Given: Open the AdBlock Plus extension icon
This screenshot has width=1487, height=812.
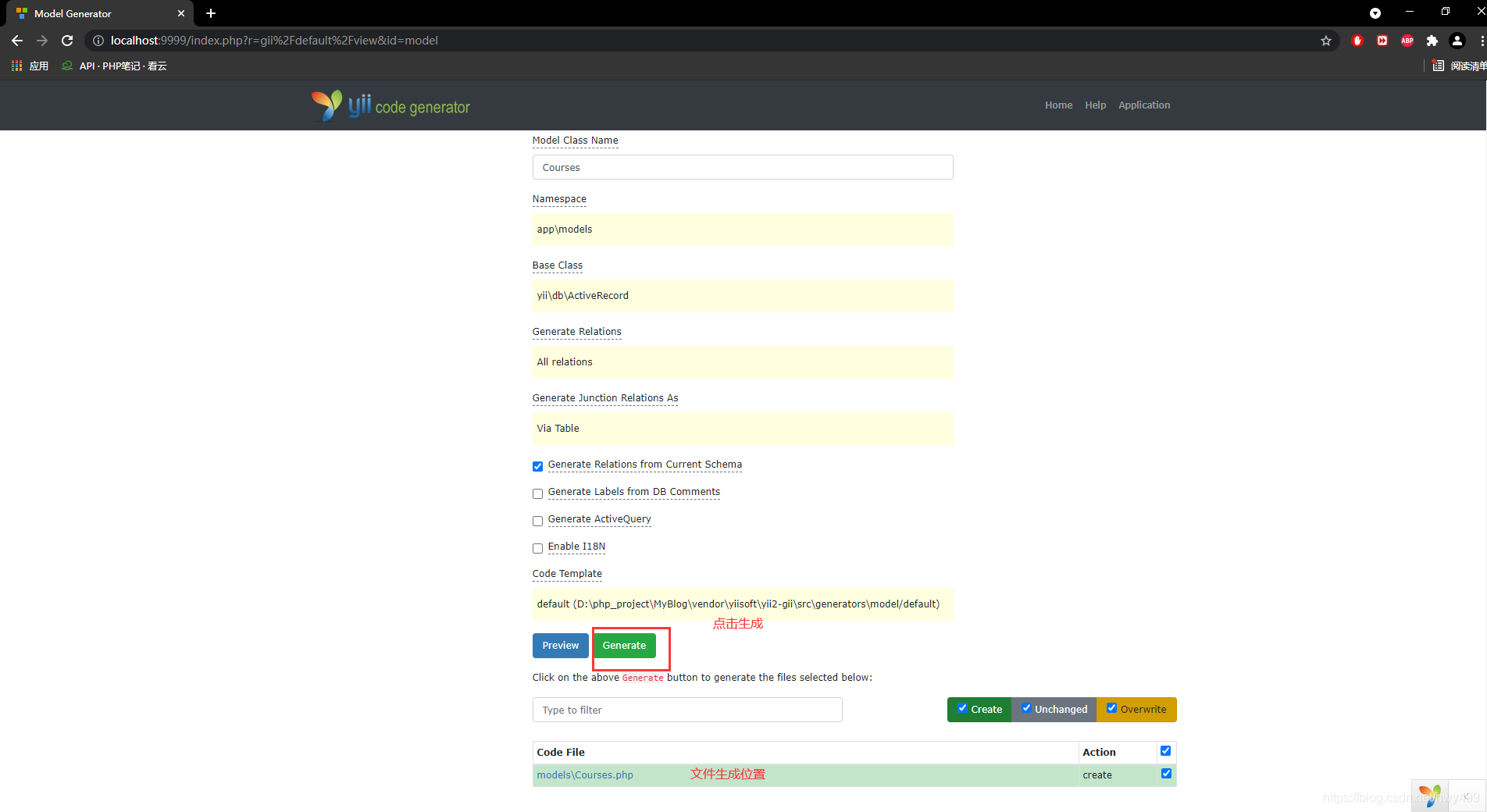Looking at the screenshot, I should [1407, 41].
